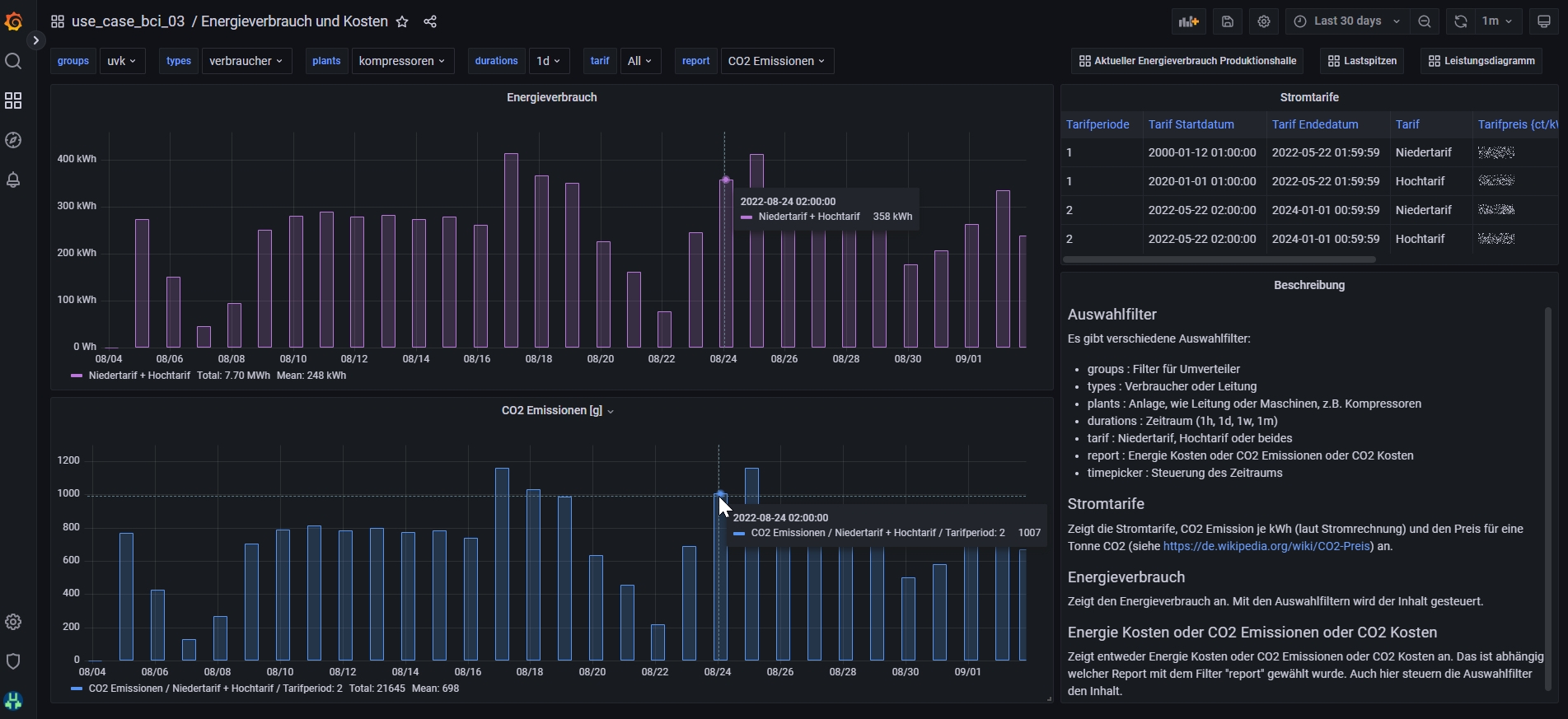The width and height of the screenshot is (1568, 719).
Task: Expand the plants dropdown showing kompressoren
Action: point(402,61)
